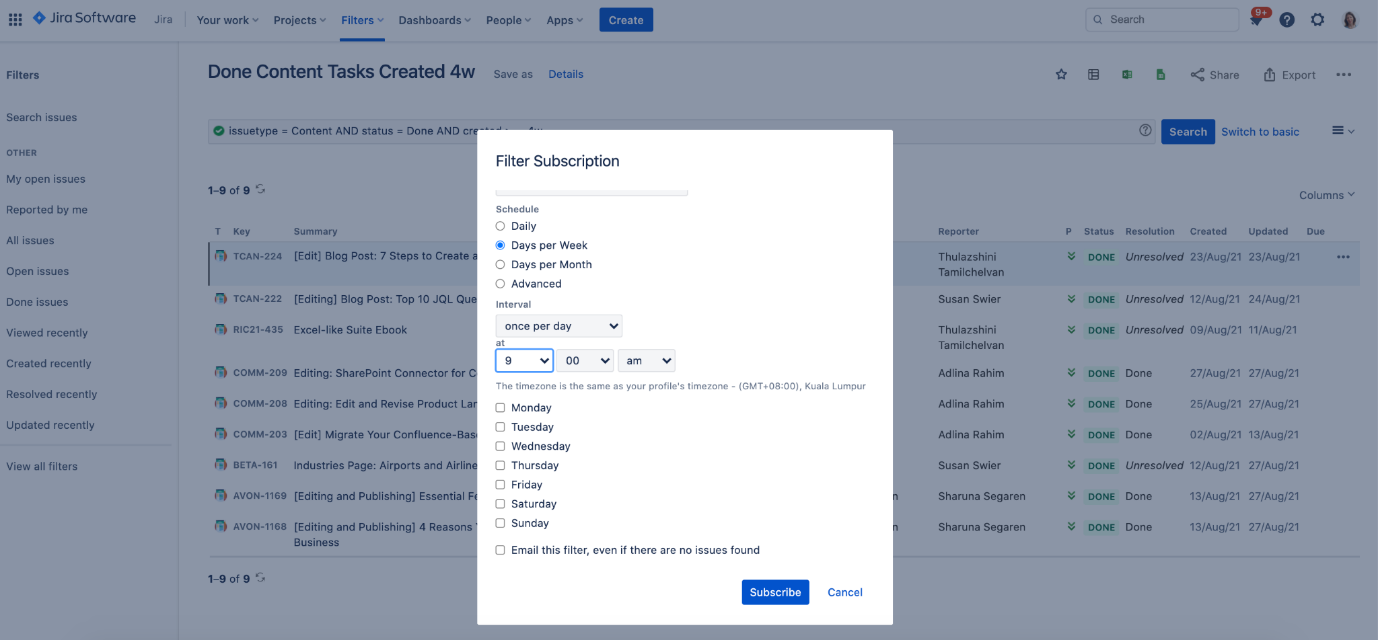This screenshot has height=640, width=1378.
Task: Open the help question mark icon
Action: 1287,20
